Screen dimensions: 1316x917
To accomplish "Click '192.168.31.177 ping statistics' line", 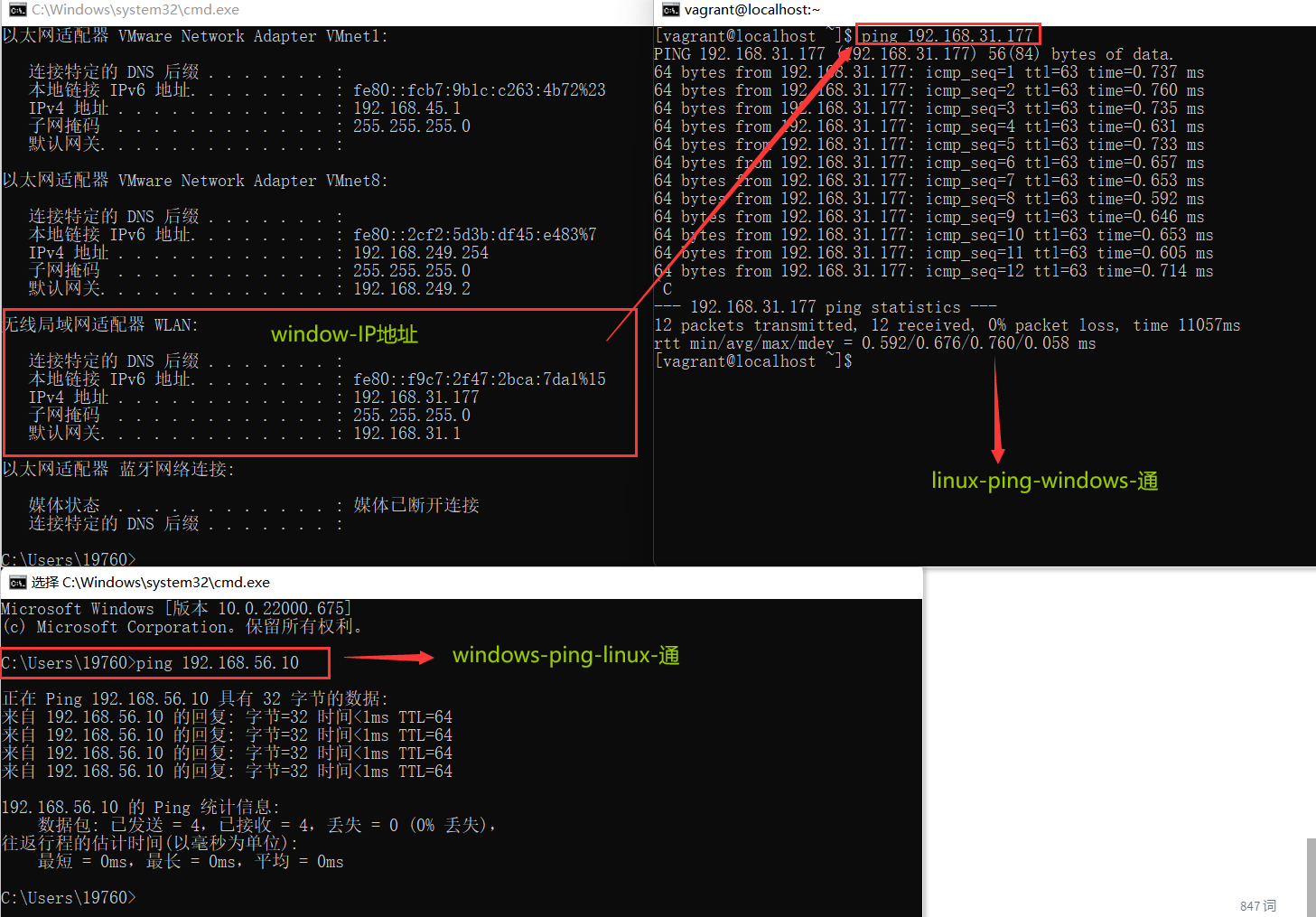I will pyautogui.click(x=826, y=307).
